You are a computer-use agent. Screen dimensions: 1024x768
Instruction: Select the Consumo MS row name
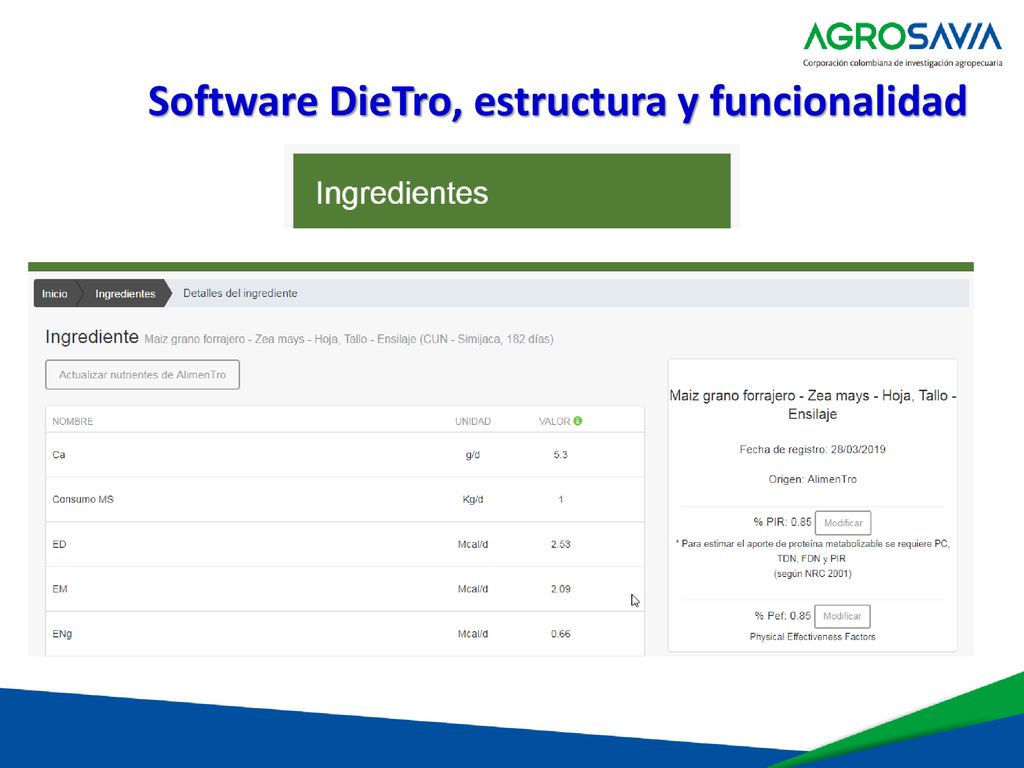[83, 500]
